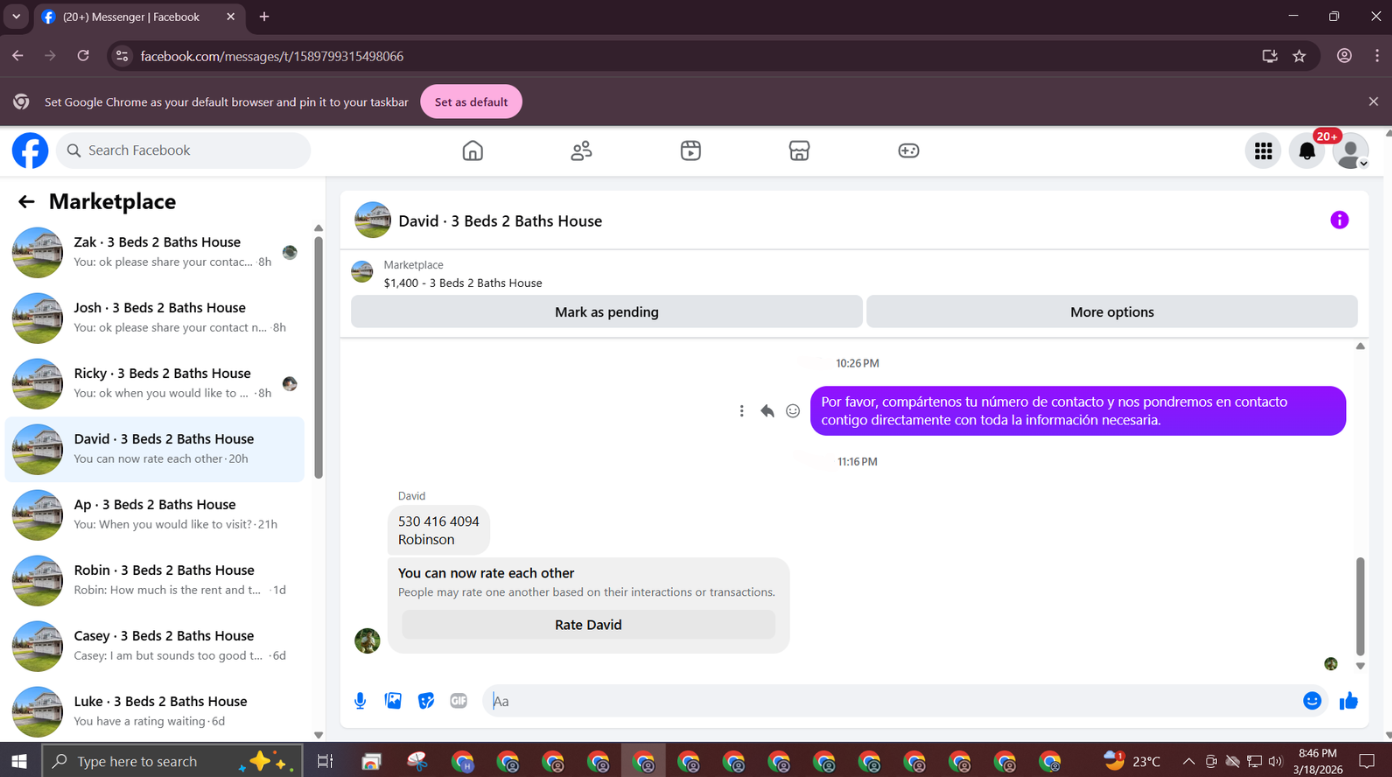This screenshot has height=777, width=1392.
Task: Click David's avatar beside rating card
Action: (x=368, y=641)
